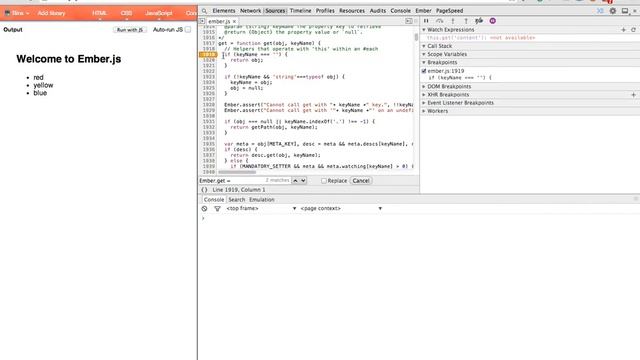Add a watch expression with the plus icon
The width and height of the screenshot is (640, 360).
pos(623,30)
